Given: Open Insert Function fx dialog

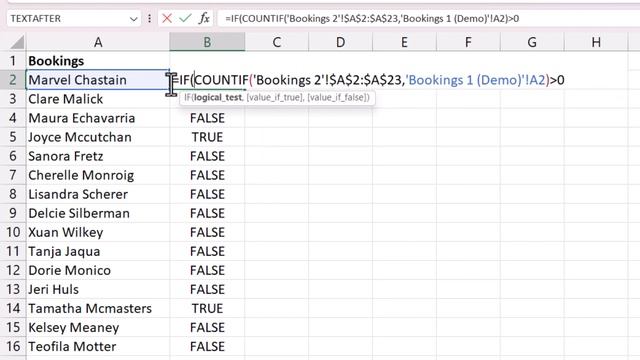Looking at the screenshot, I should coord(204,18).
